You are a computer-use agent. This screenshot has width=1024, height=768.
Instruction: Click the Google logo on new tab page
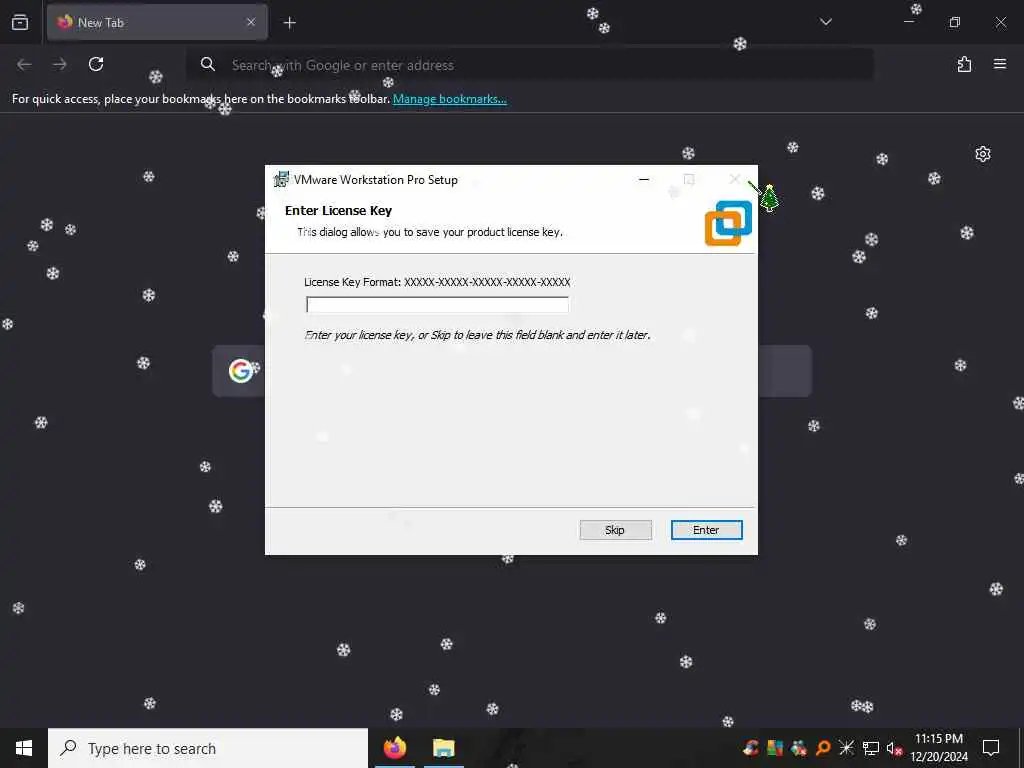tap(240, 370)
